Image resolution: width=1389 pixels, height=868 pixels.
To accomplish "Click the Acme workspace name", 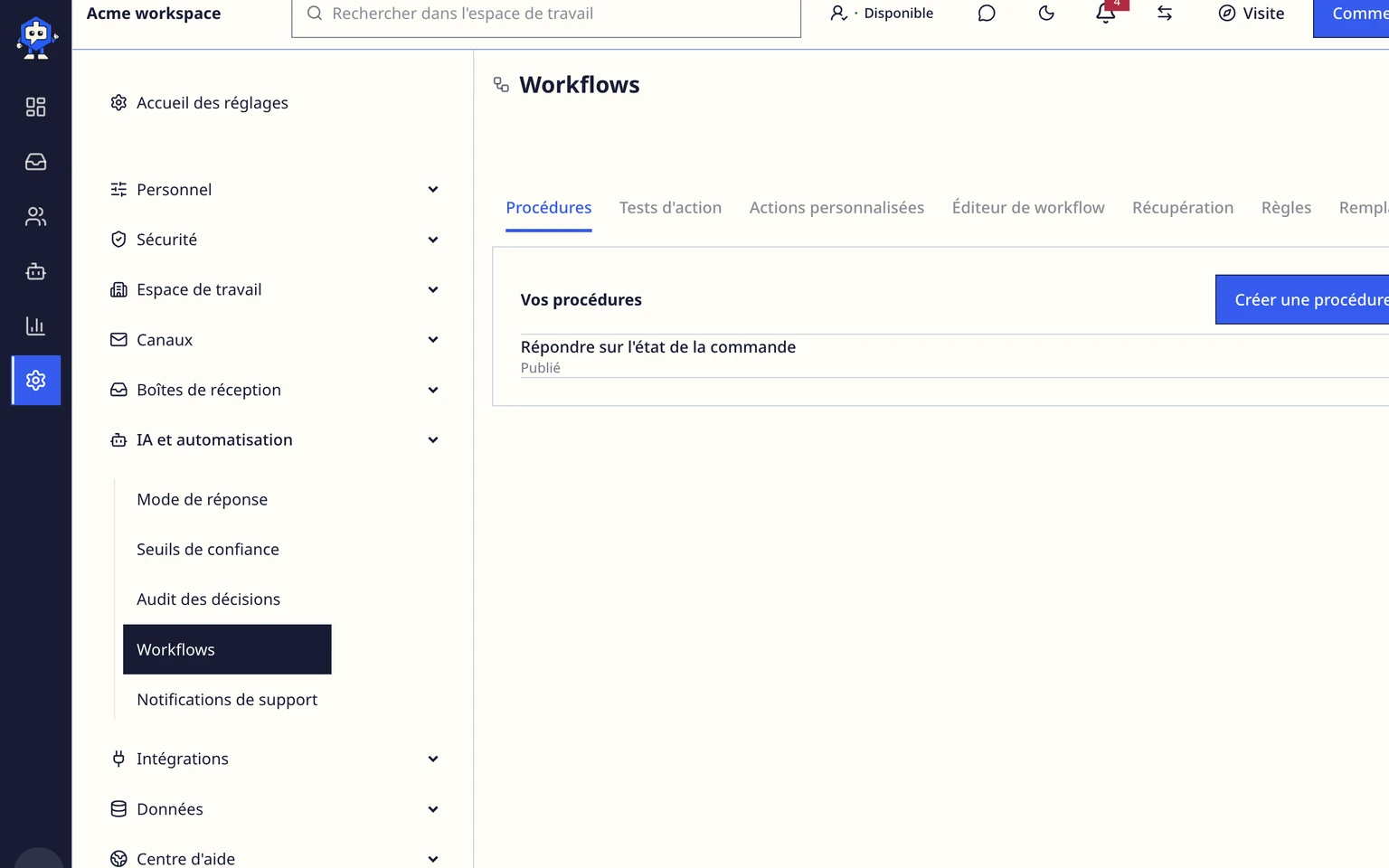I will pyautogui.click(x=154, y=14).
